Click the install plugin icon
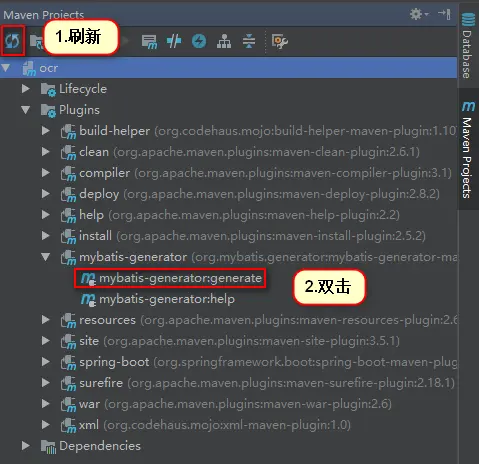 coord(68,236)
